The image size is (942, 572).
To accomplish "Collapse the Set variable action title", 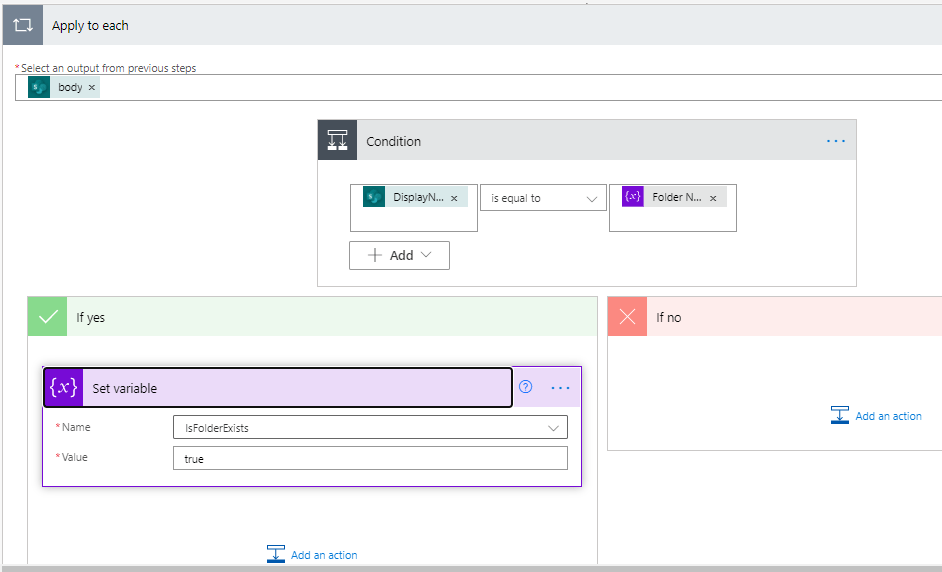I will click(x=124, y=389).
